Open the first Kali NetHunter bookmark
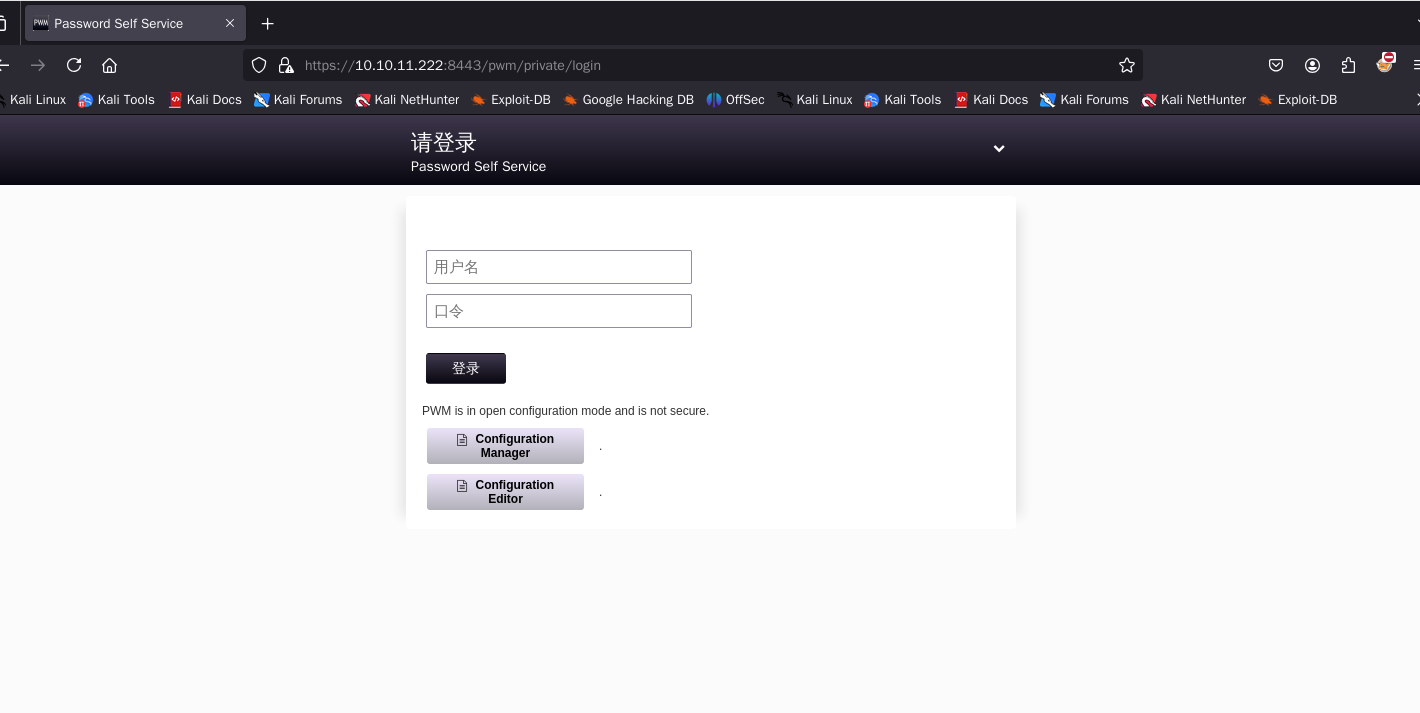 click(407, 99)
